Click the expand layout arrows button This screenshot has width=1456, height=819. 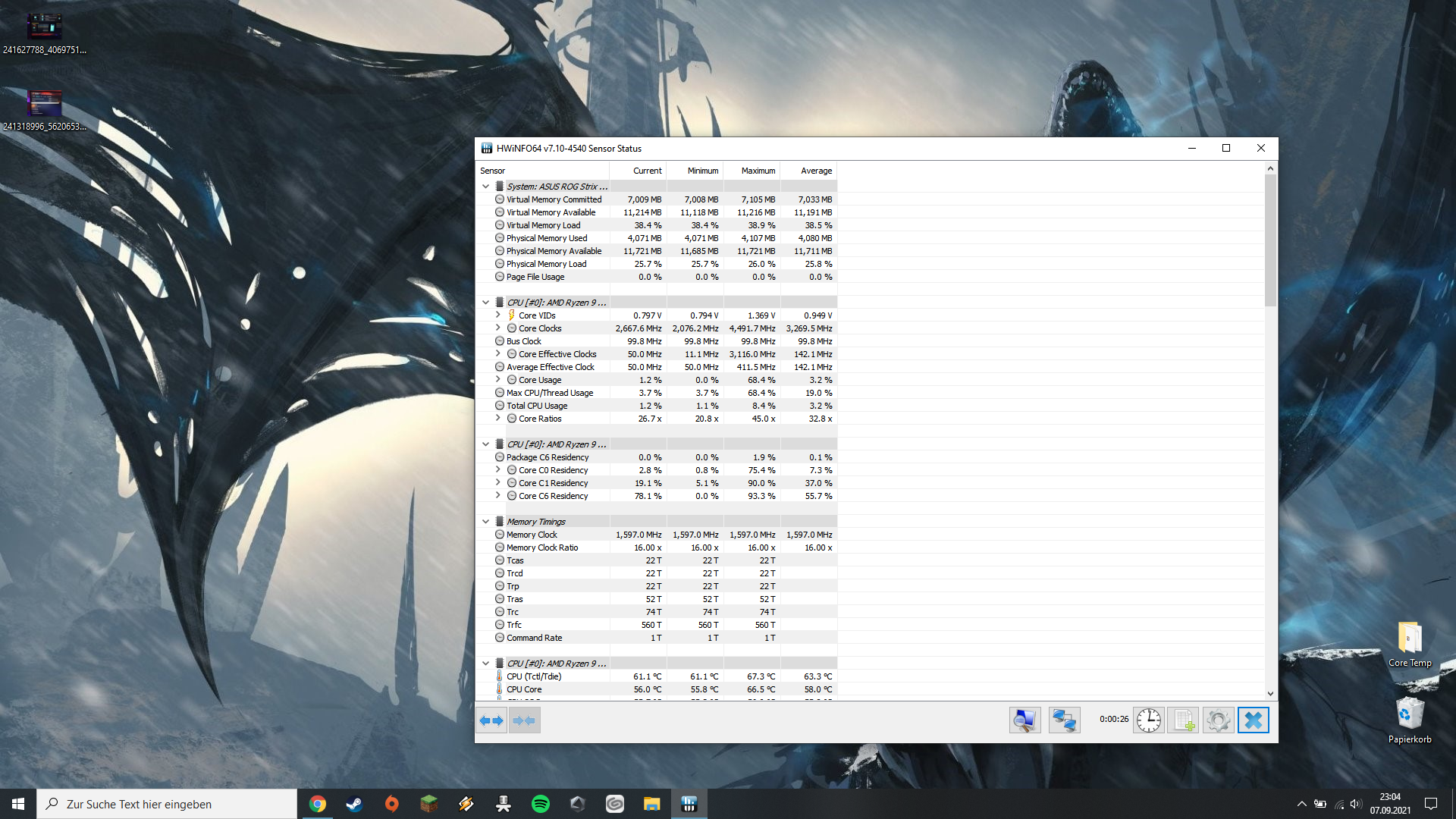point(491,720)
